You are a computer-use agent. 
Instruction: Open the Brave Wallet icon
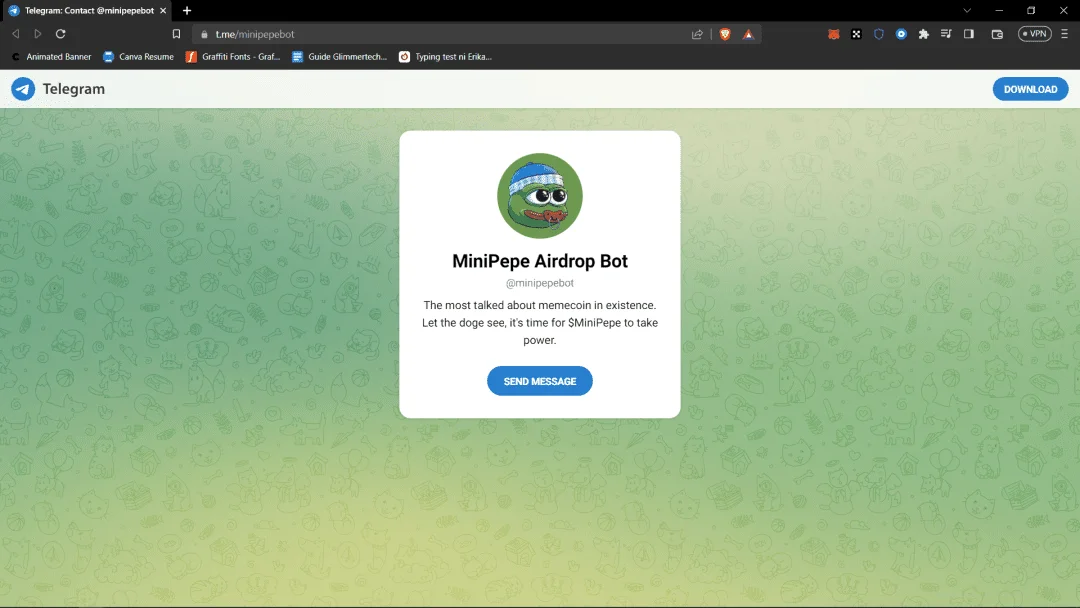click(x=997, y=34)
